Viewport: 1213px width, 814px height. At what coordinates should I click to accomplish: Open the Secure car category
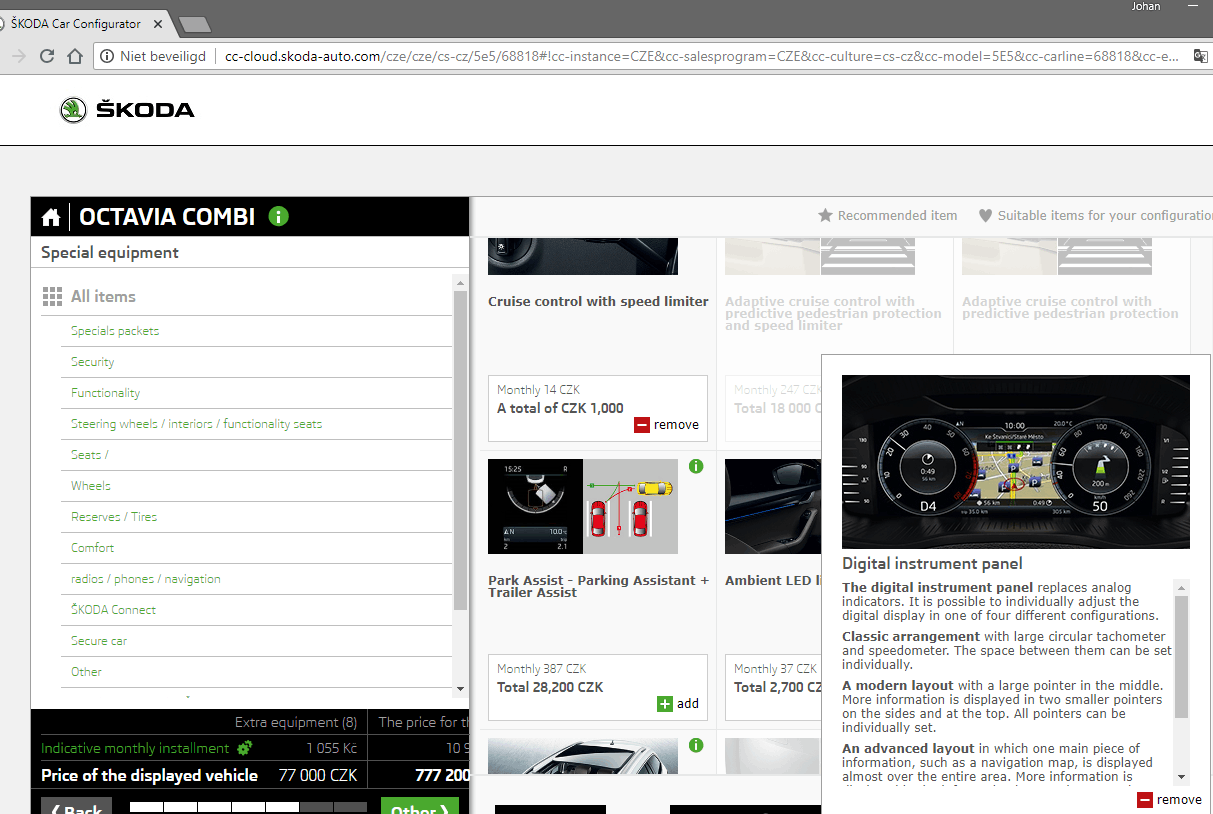pos(99,641)
